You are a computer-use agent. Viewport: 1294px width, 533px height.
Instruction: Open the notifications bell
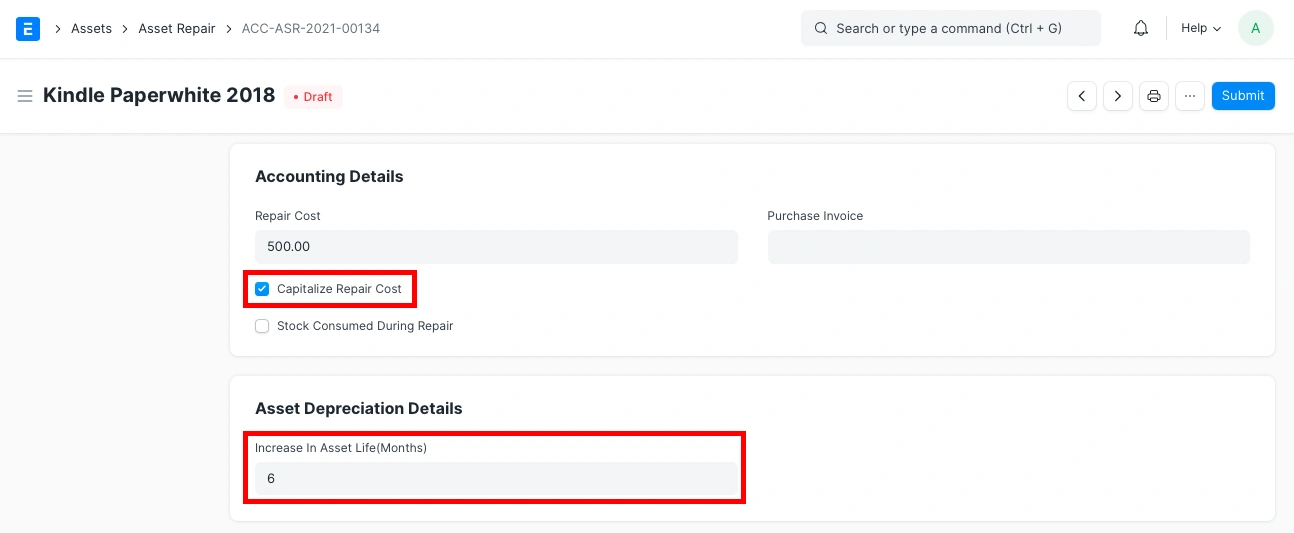pos(1141,29)
